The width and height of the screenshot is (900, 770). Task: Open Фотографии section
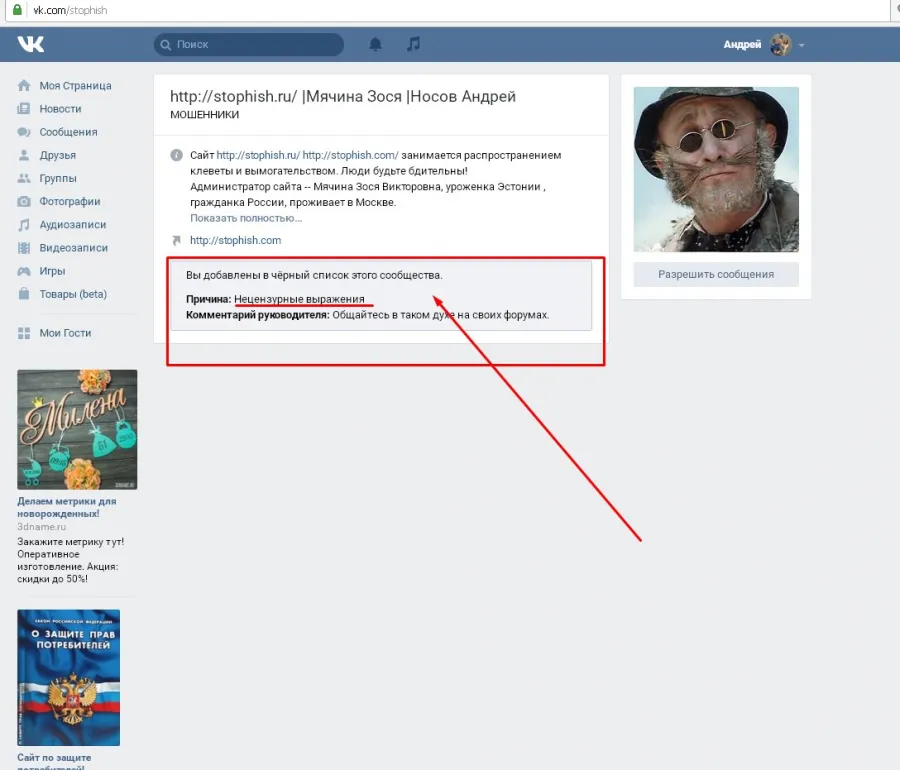click(x=69, y=201)
